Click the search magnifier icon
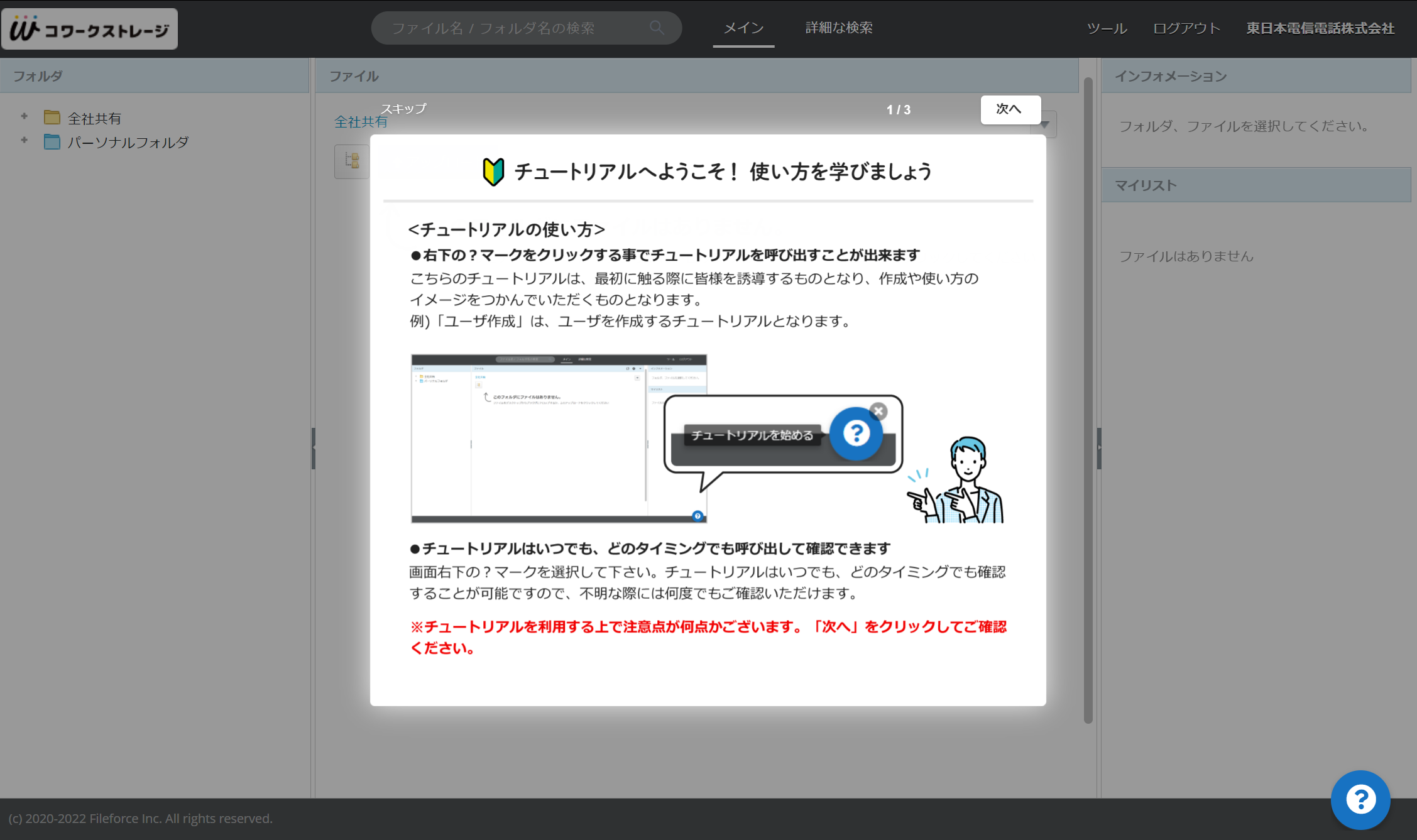The height and width of the screenshot is (840, 1417). click(x=657, y=28)
